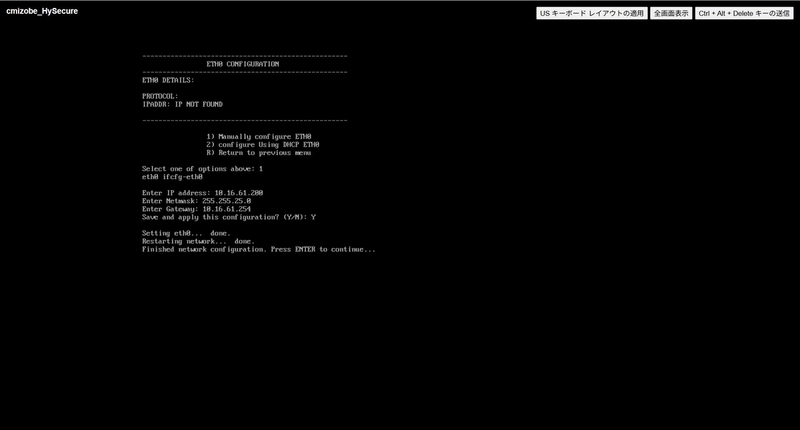
Task: Click the cmizobe_HySecure console title
Action: click(x=42, y=11)
